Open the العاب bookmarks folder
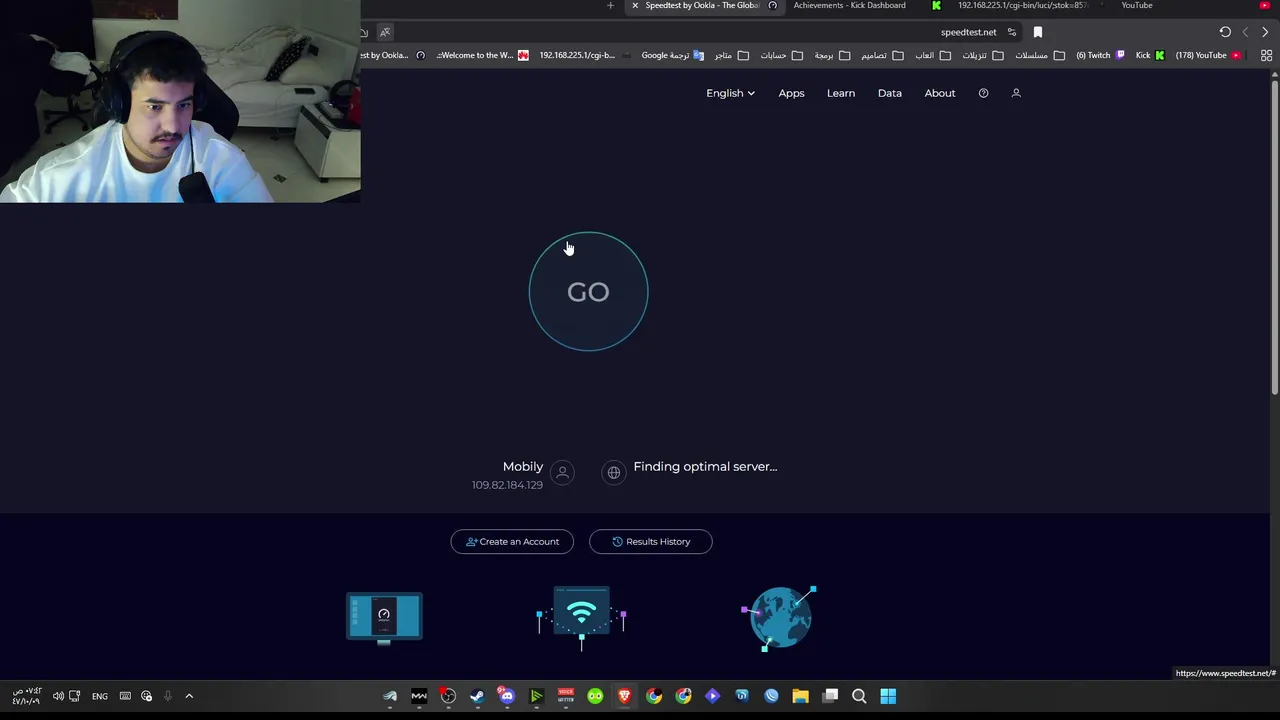The height and width of the screenshot is (720, 1280). pyautogui.click(x=933, y=55)
